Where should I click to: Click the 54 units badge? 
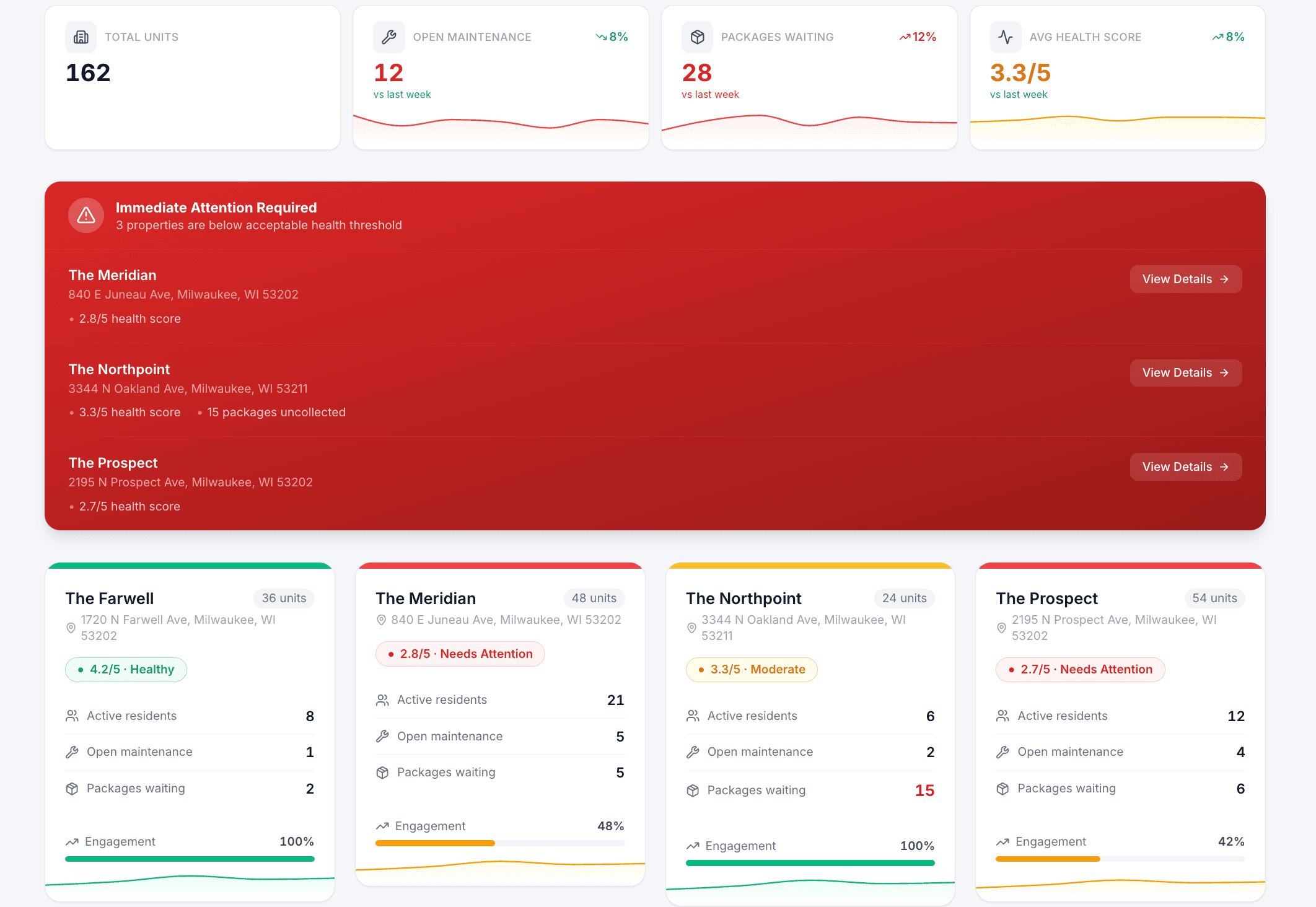click(x=1215, y=598)
